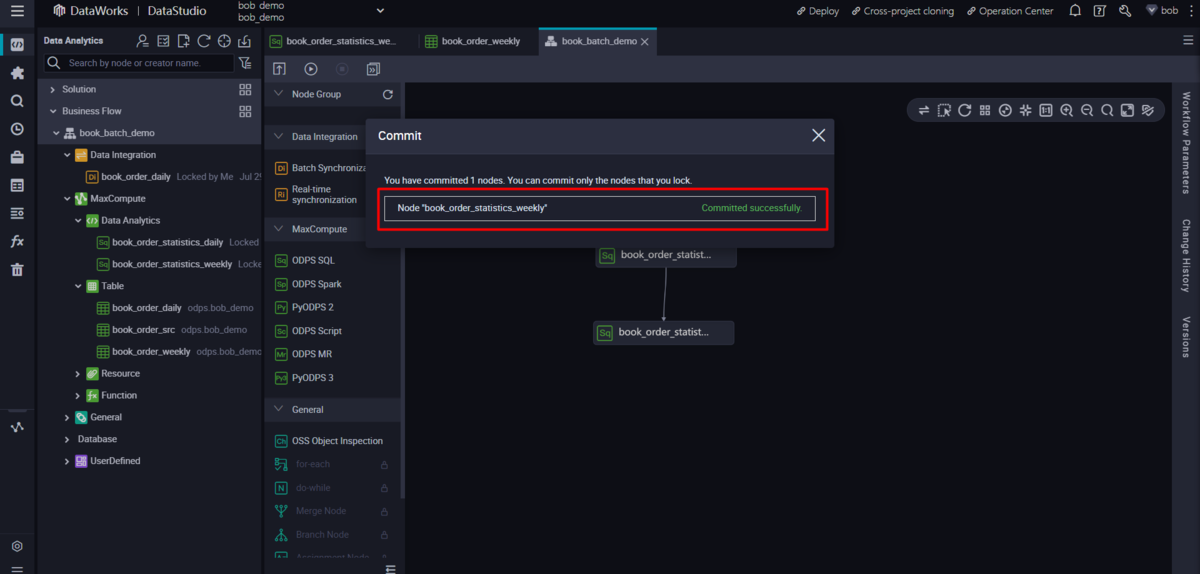
Task: Select ODPS Spark node type
Action: 316,284
